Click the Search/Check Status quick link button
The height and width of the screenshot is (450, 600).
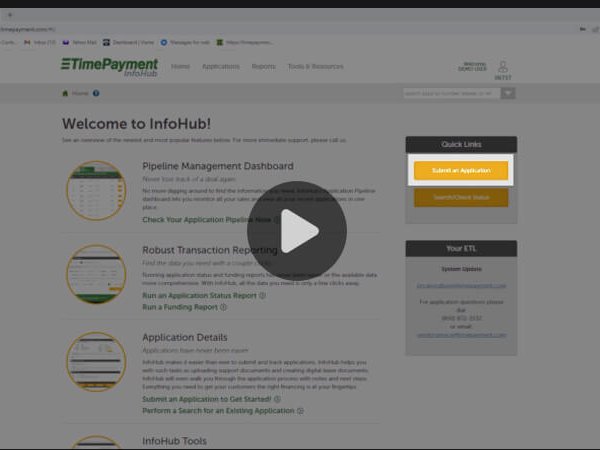461,197
